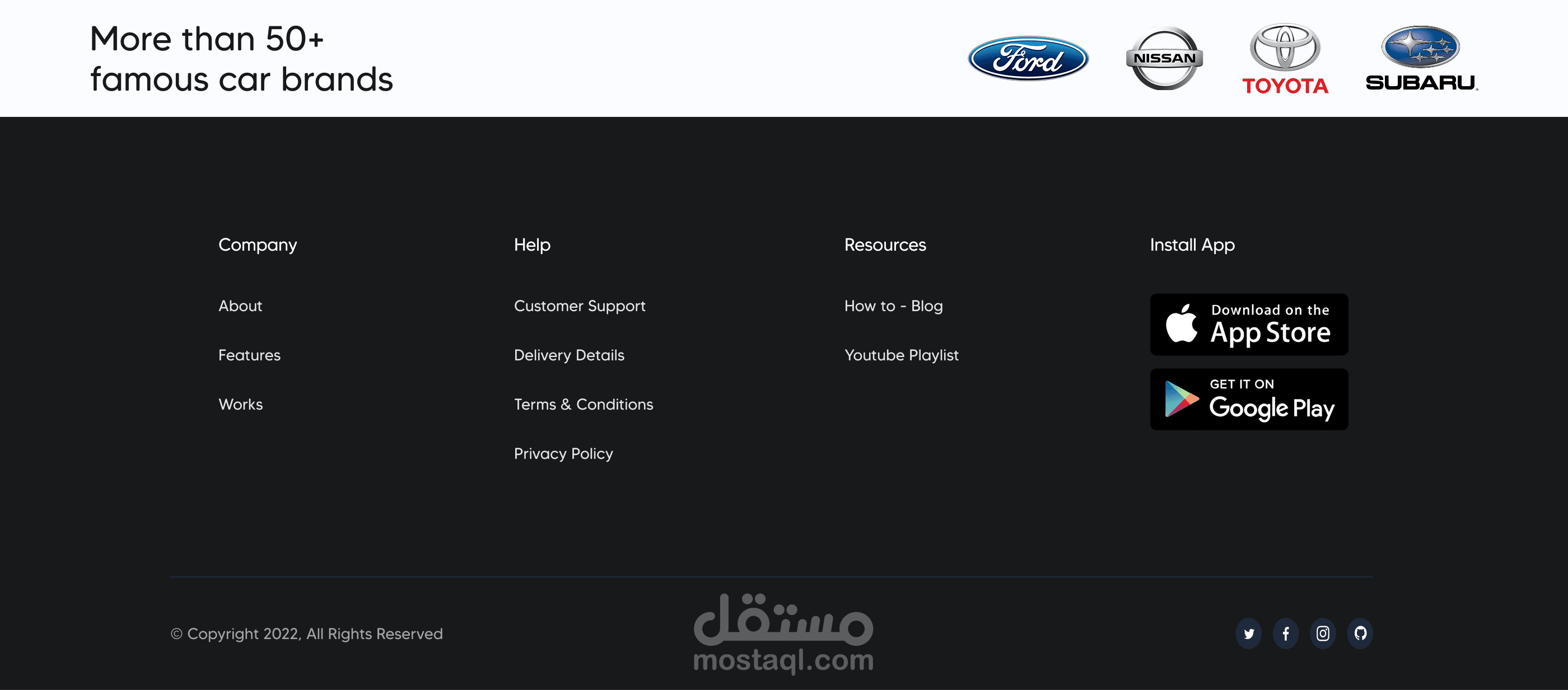The image size is (1568, 690).
Task: Open Customer Support link
Action: (579, 306)
